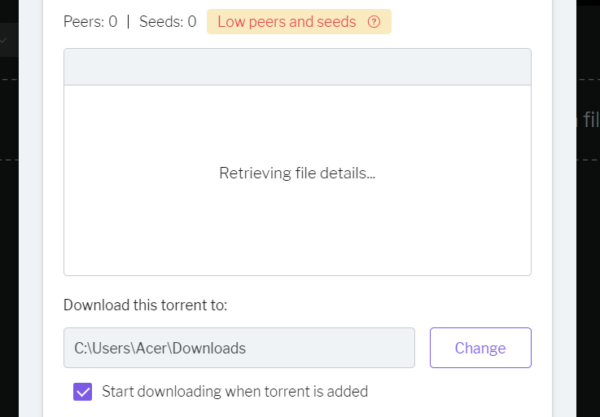This screenshot has width=600, height=417.
Task: Click the light gray dialog margin on the left
Action: pyautogui.click(x=31, y=208)
